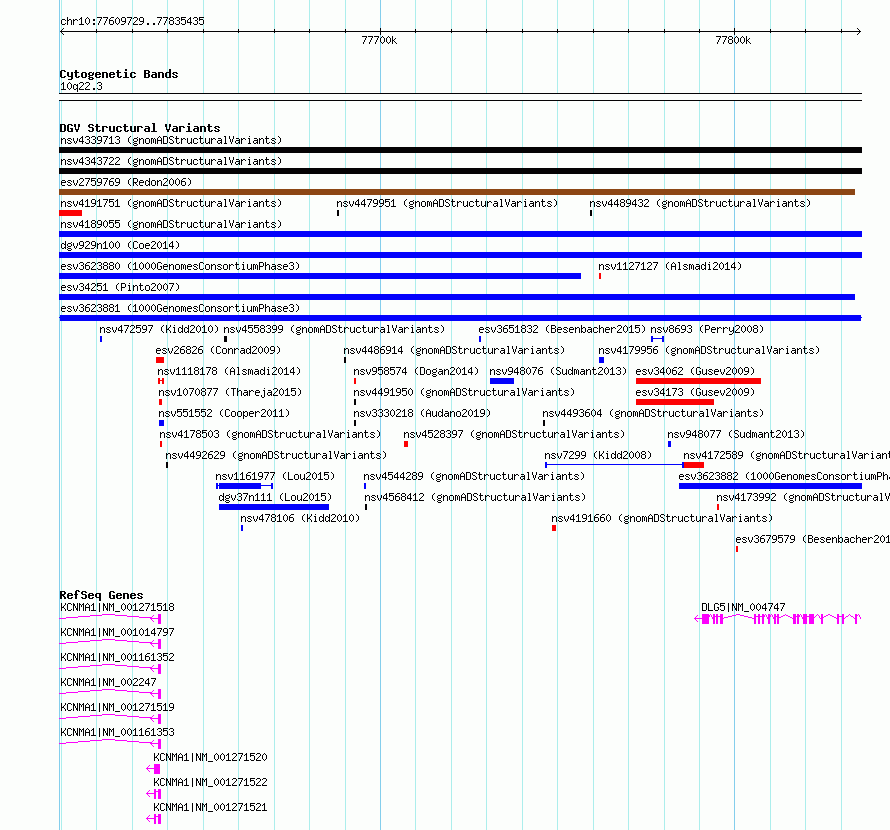Click esv3651832 (Besenbacher2015) label

[562, 329]
